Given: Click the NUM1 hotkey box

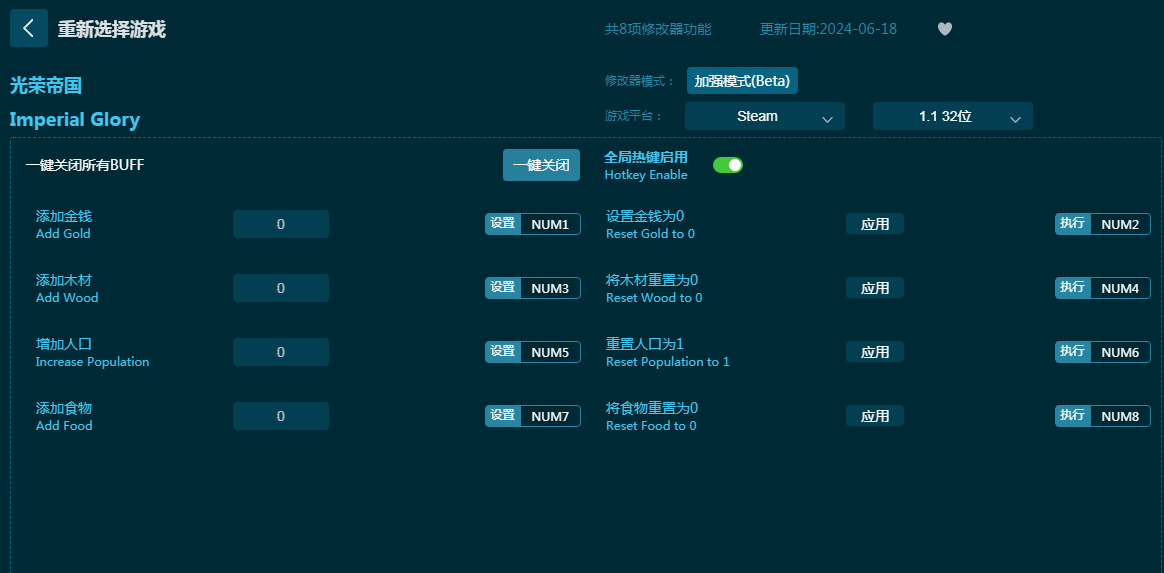Looking at the screenshot, I should coord(550,224).
